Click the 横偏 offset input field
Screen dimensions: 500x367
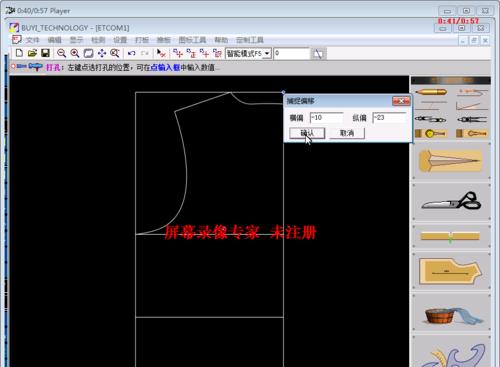326,118
